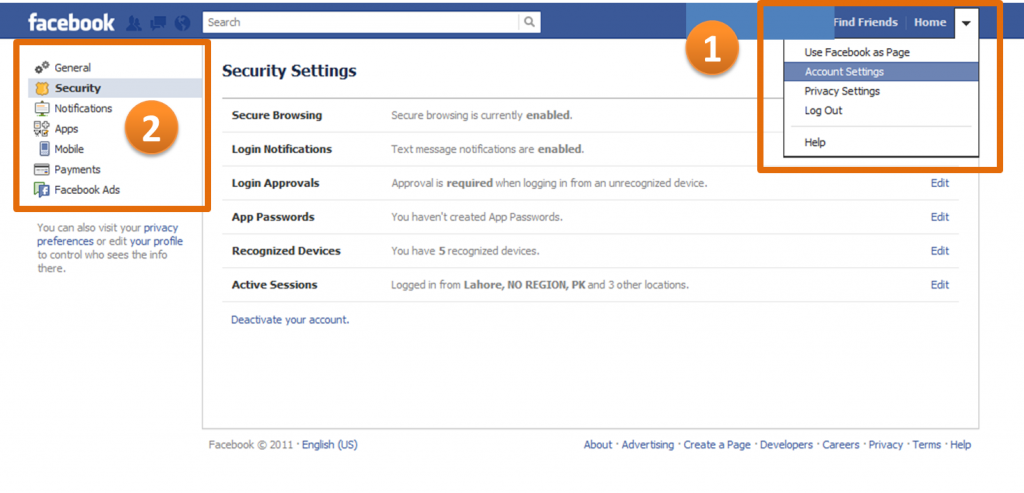Screen dimensions: 1024x493
Task: Open the Payments card icon
Action: [42, 170]
